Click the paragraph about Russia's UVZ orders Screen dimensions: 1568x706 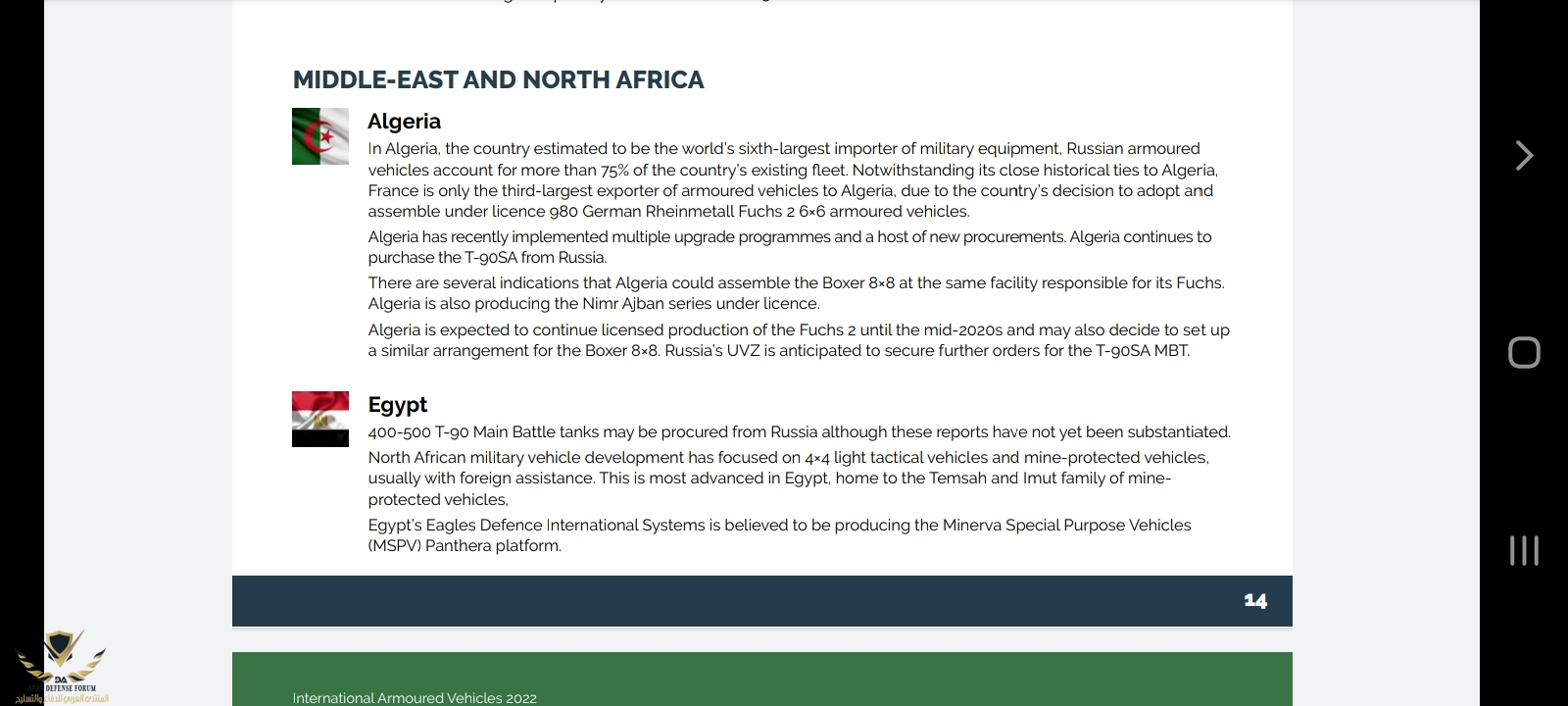[798, 340]
